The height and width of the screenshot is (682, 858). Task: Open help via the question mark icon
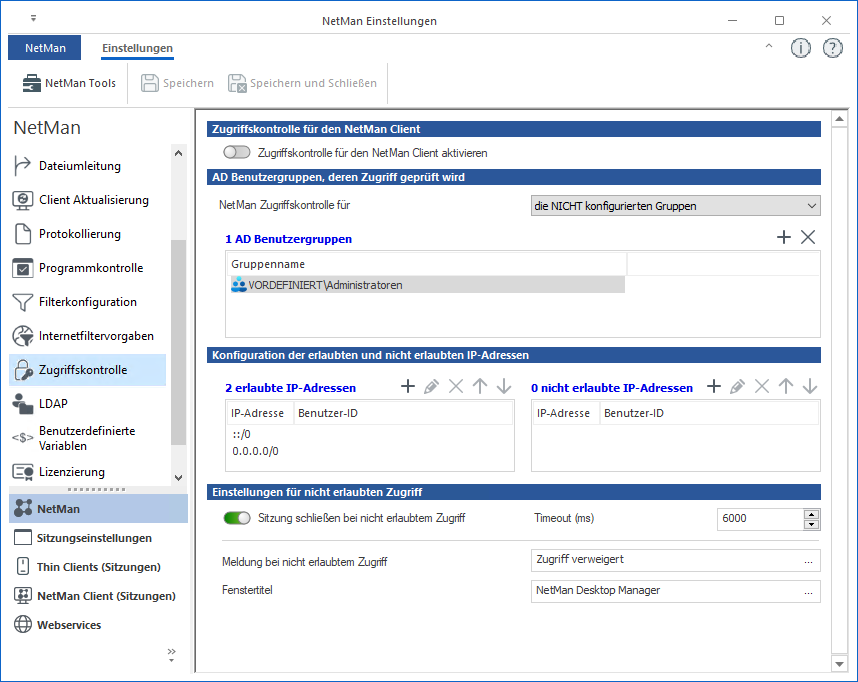pos(832,48)
